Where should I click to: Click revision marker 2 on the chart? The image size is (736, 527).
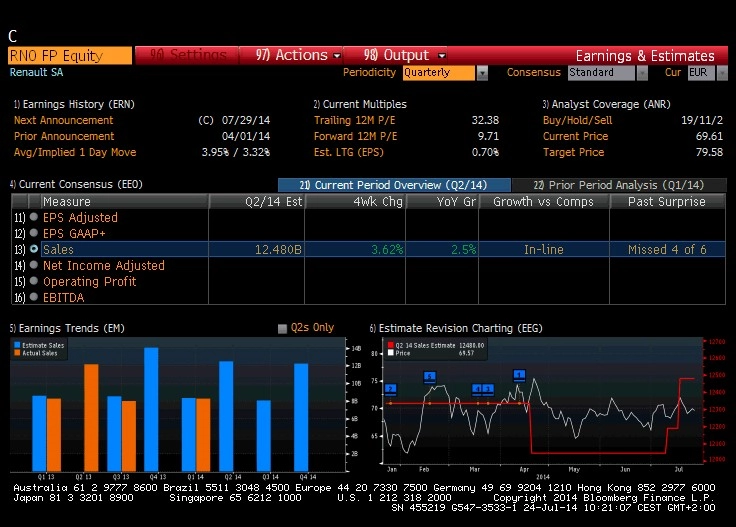391,389
